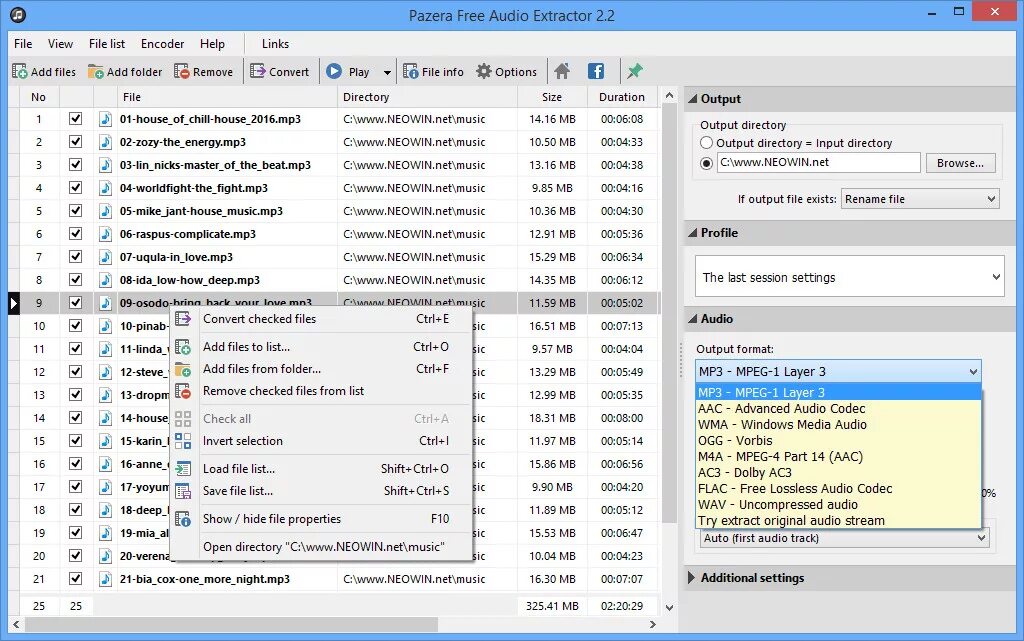Screen dimensions: 1024x641
Task: Click the Browse... button
Action: click(x=961, y=163)
